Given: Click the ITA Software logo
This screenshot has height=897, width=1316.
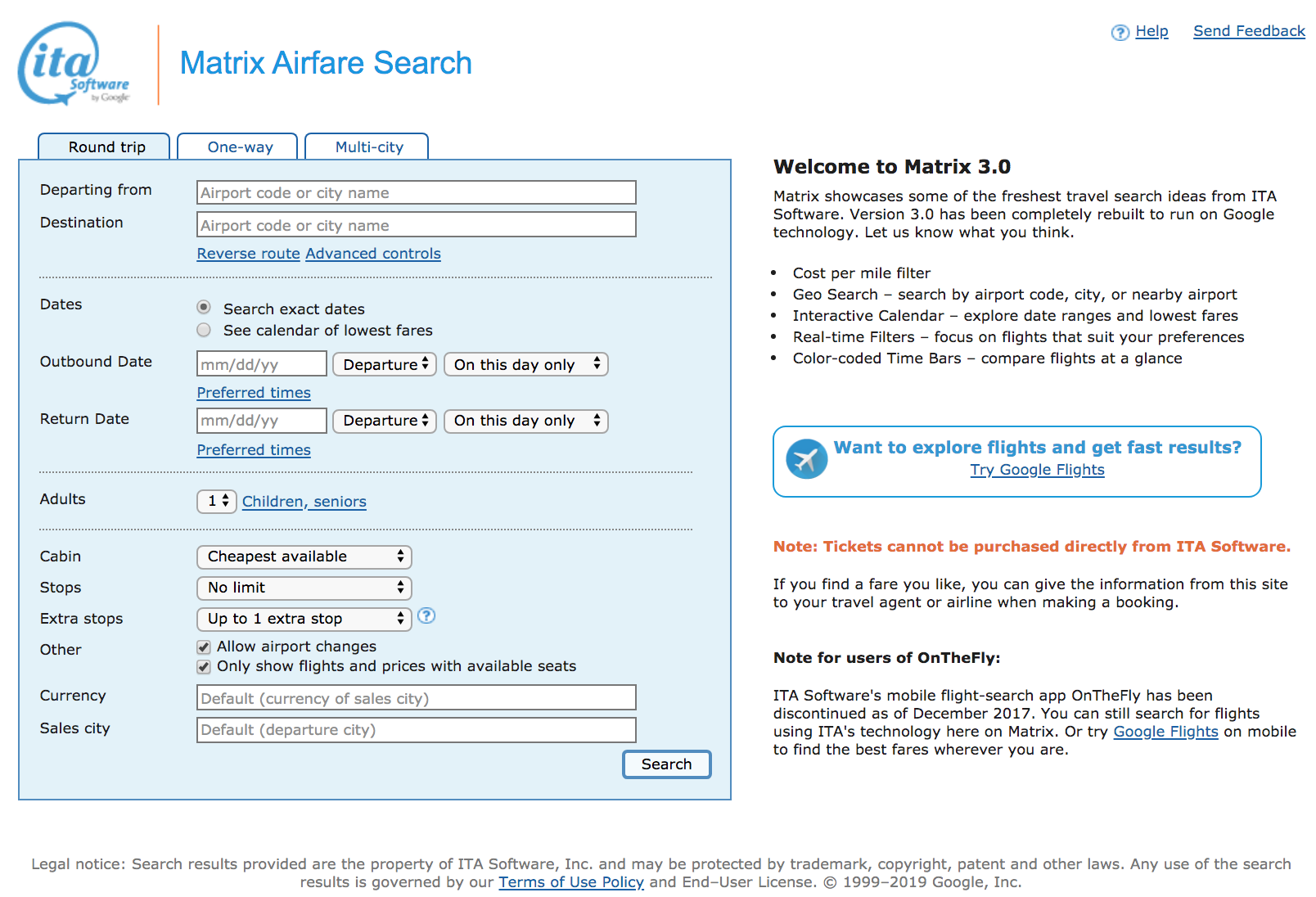Looking at the screenshot, I should [74, 64].
